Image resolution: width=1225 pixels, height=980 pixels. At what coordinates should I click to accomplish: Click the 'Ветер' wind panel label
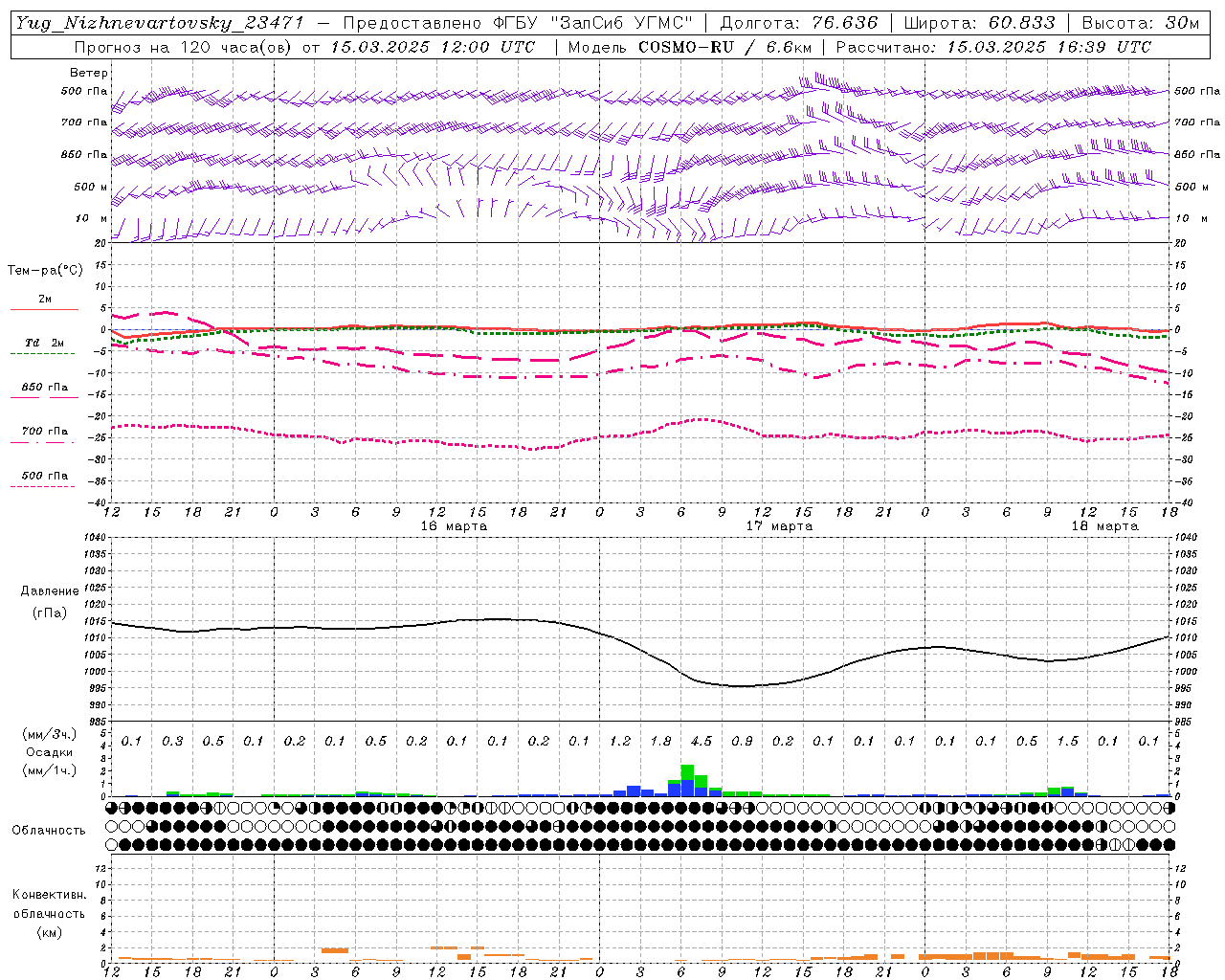[88, 73]
